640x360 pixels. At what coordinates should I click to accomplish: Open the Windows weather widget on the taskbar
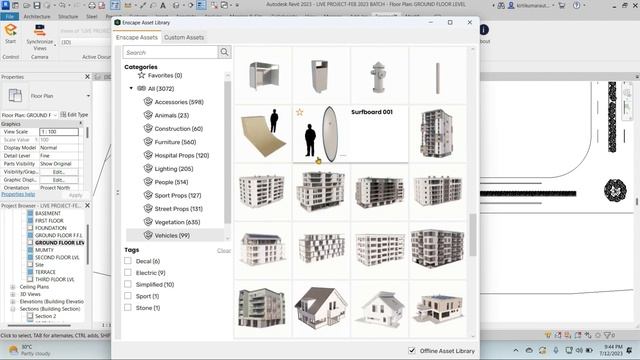click(x=29, y=350)
